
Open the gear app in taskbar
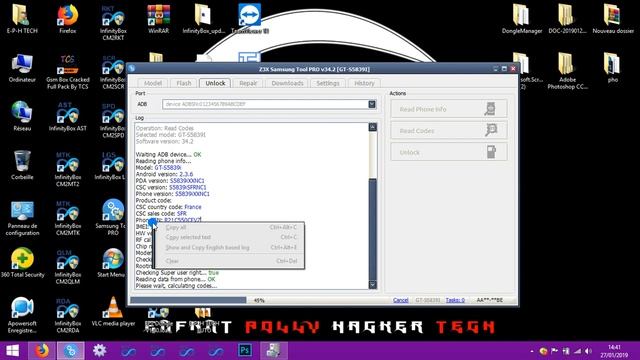99,351
